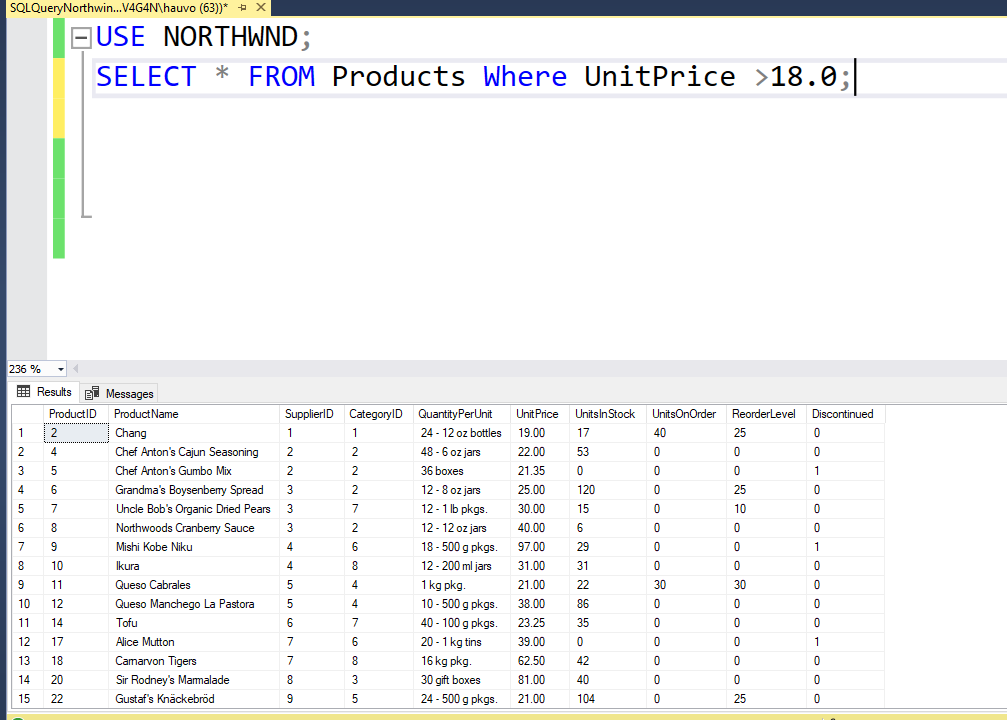
Task: Click the Chang product name cell
Action: [x=131, y=433]
